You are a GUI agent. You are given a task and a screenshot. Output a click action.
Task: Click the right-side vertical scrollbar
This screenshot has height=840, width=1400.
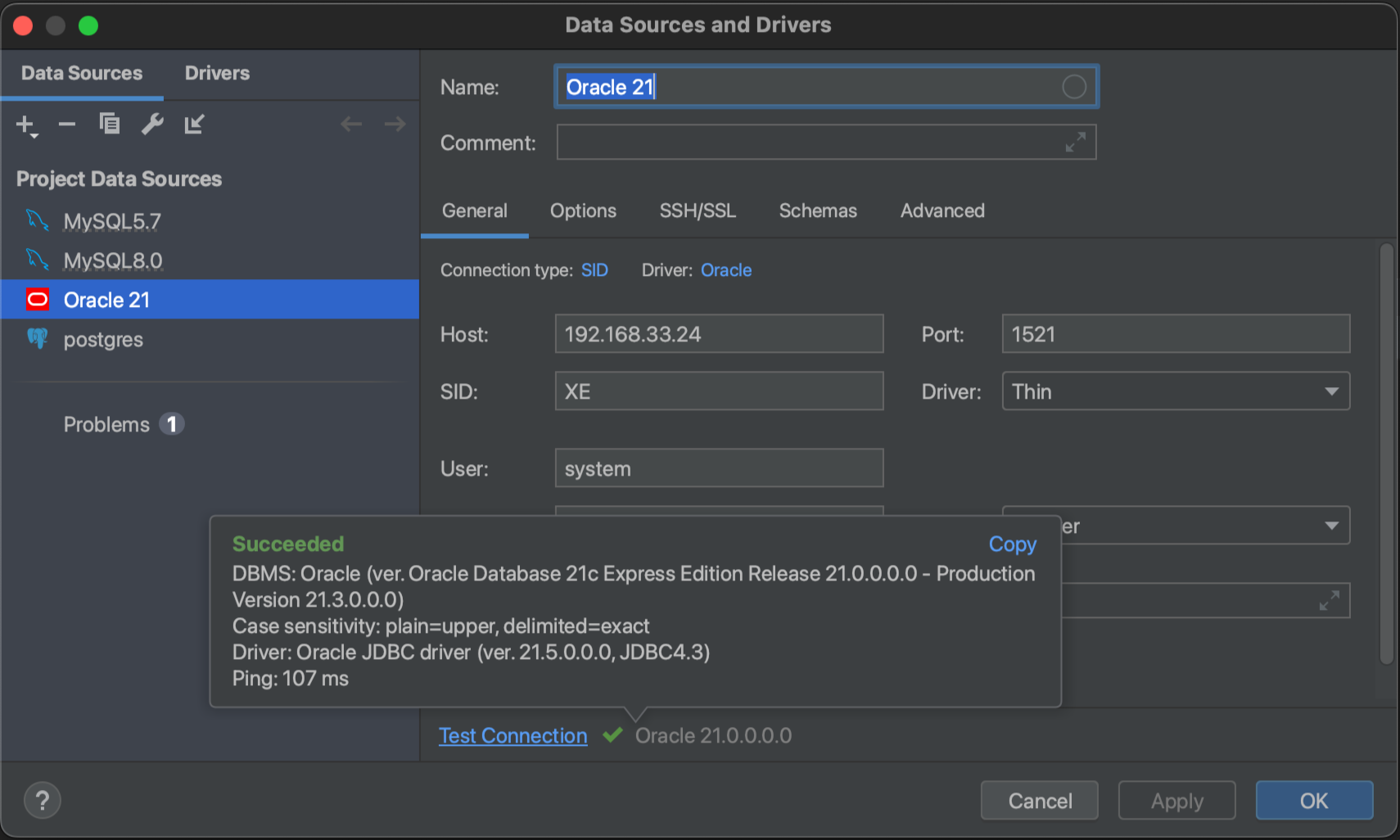[1386, 454]
